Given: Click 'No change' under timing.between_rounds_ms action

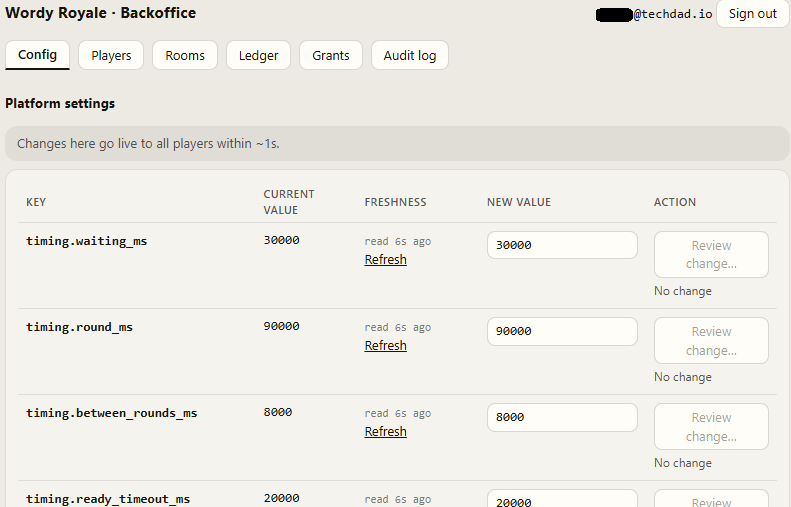Looking at the screenshot, I should 683,463.
